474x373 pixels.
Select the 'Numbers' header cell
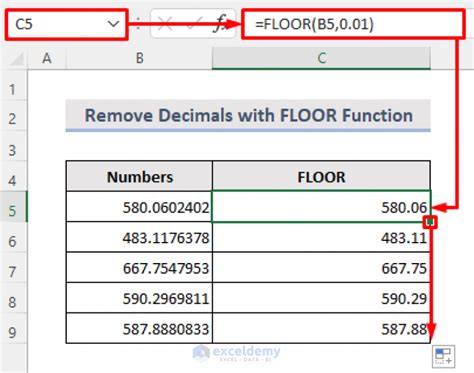pyautogui.click(x=139, y=176)
